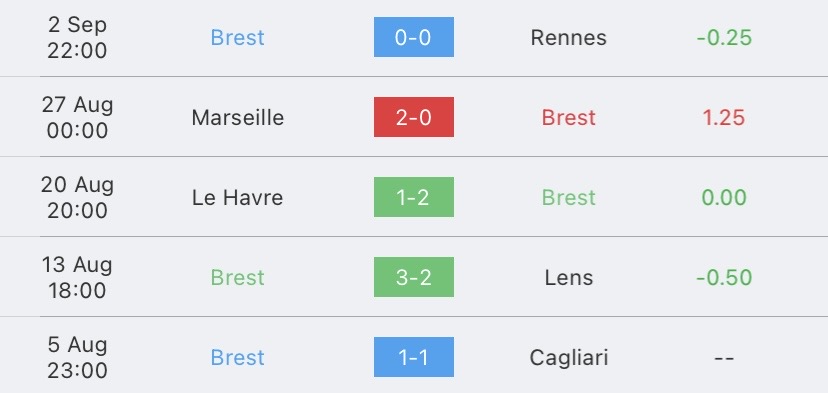Click the red 1.25 handicap value

(724, 117)
